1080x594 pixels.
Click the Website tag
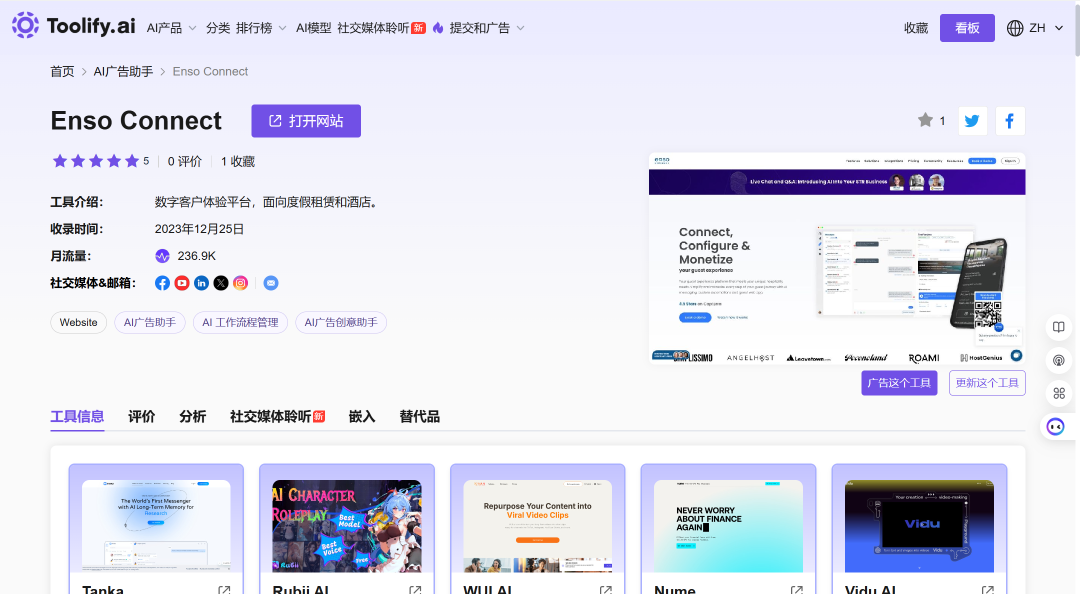[x=79, y=322]
